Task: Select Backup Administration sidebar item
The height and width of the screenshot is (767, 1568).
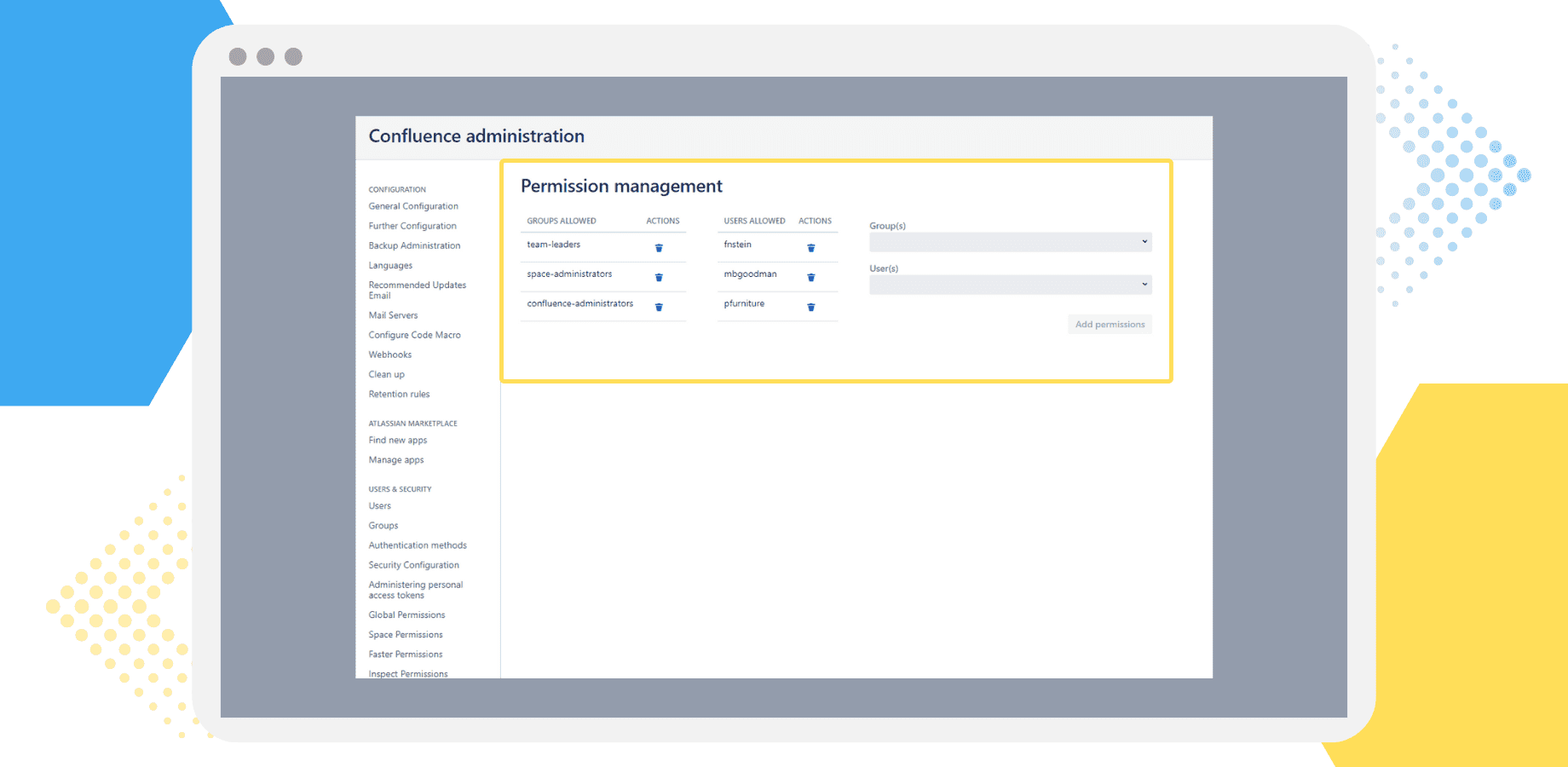Action: pyautogui.click(x=414, y=245)
